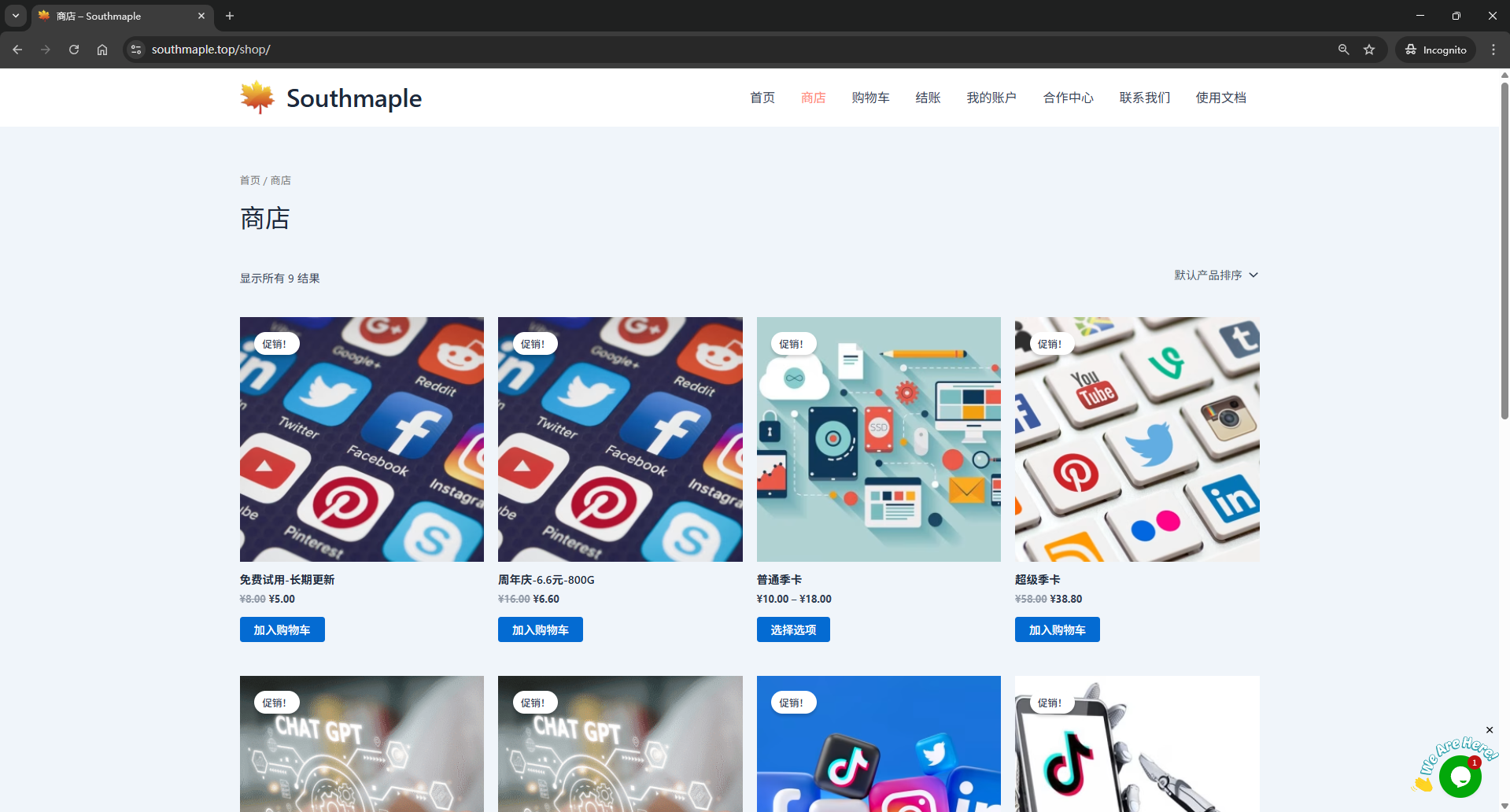Open 使用文档 navigation menu item
Viewport: 1510px width, 812px height.
pyautogui.click(x=1221, y=98)
